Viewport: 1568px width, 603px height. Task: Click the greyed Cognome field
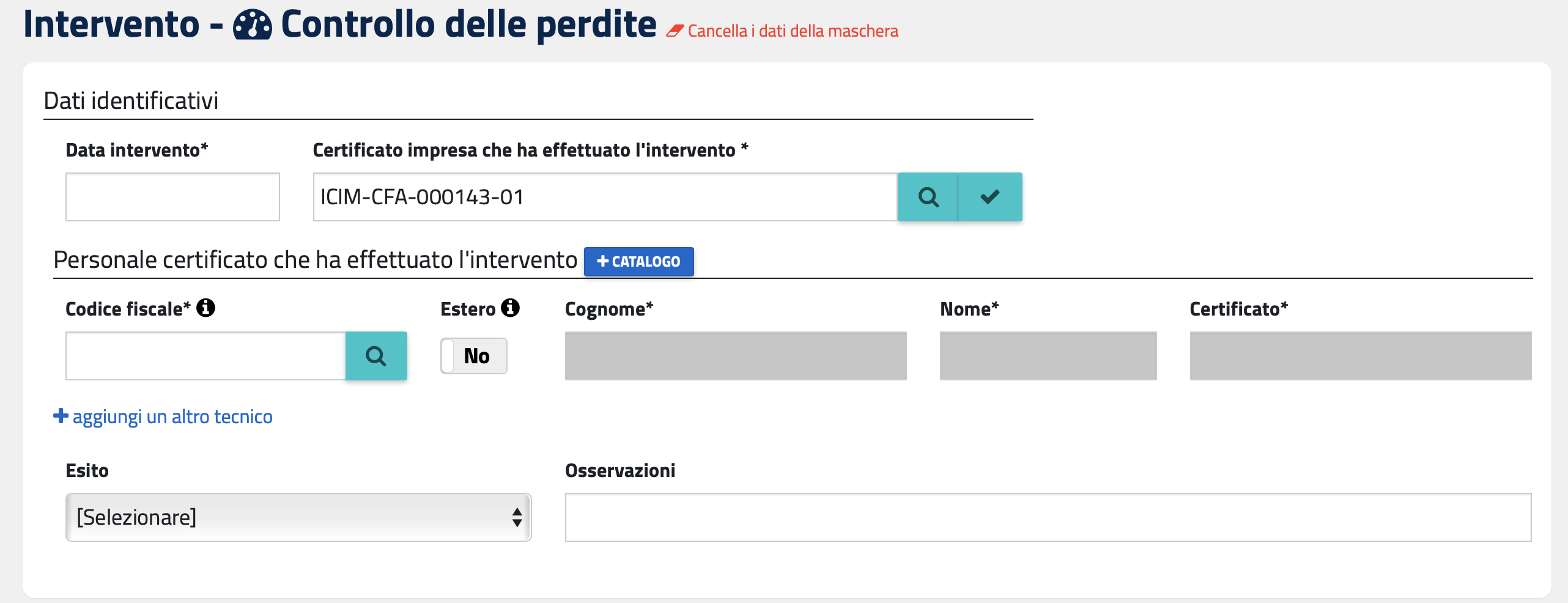[736, 356]
